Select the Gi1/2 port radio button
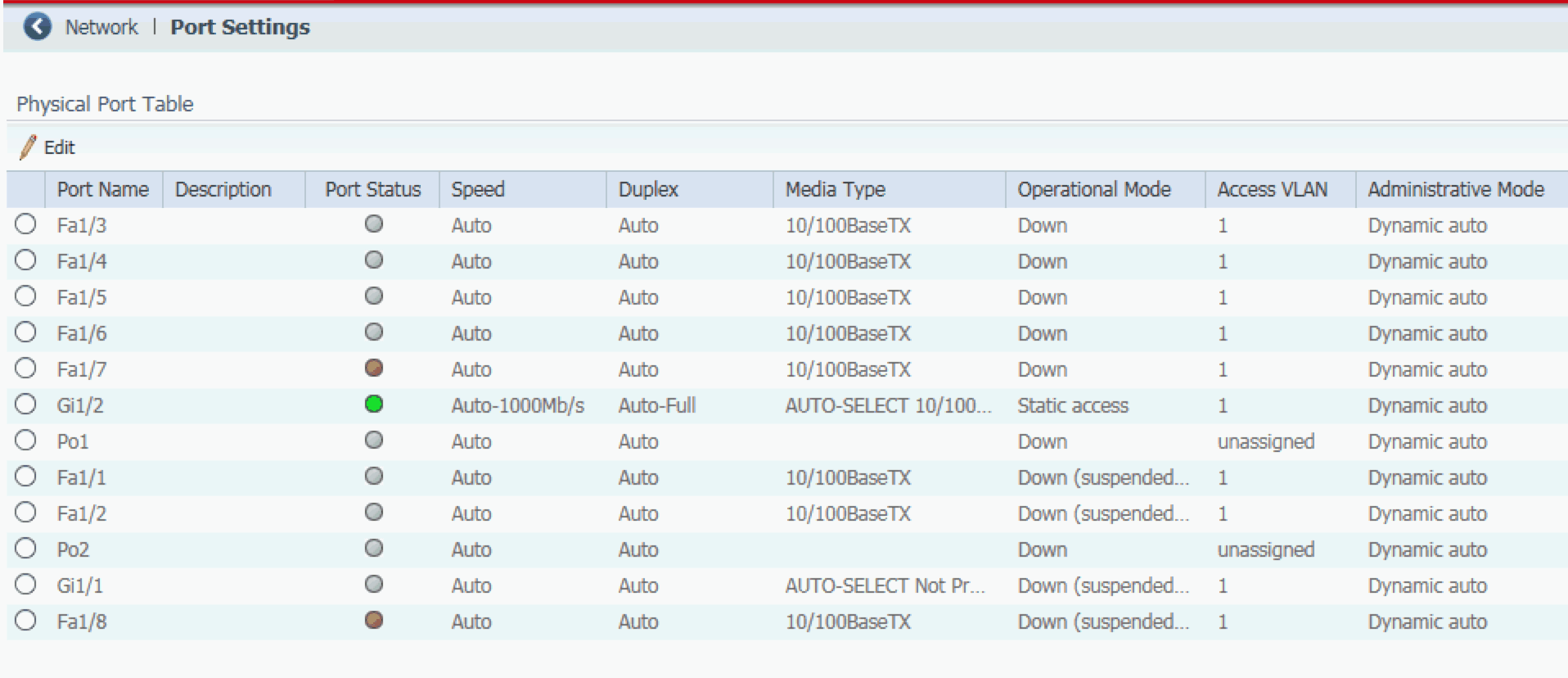This screenshot has height=678, width=1568. click(25, 405)
